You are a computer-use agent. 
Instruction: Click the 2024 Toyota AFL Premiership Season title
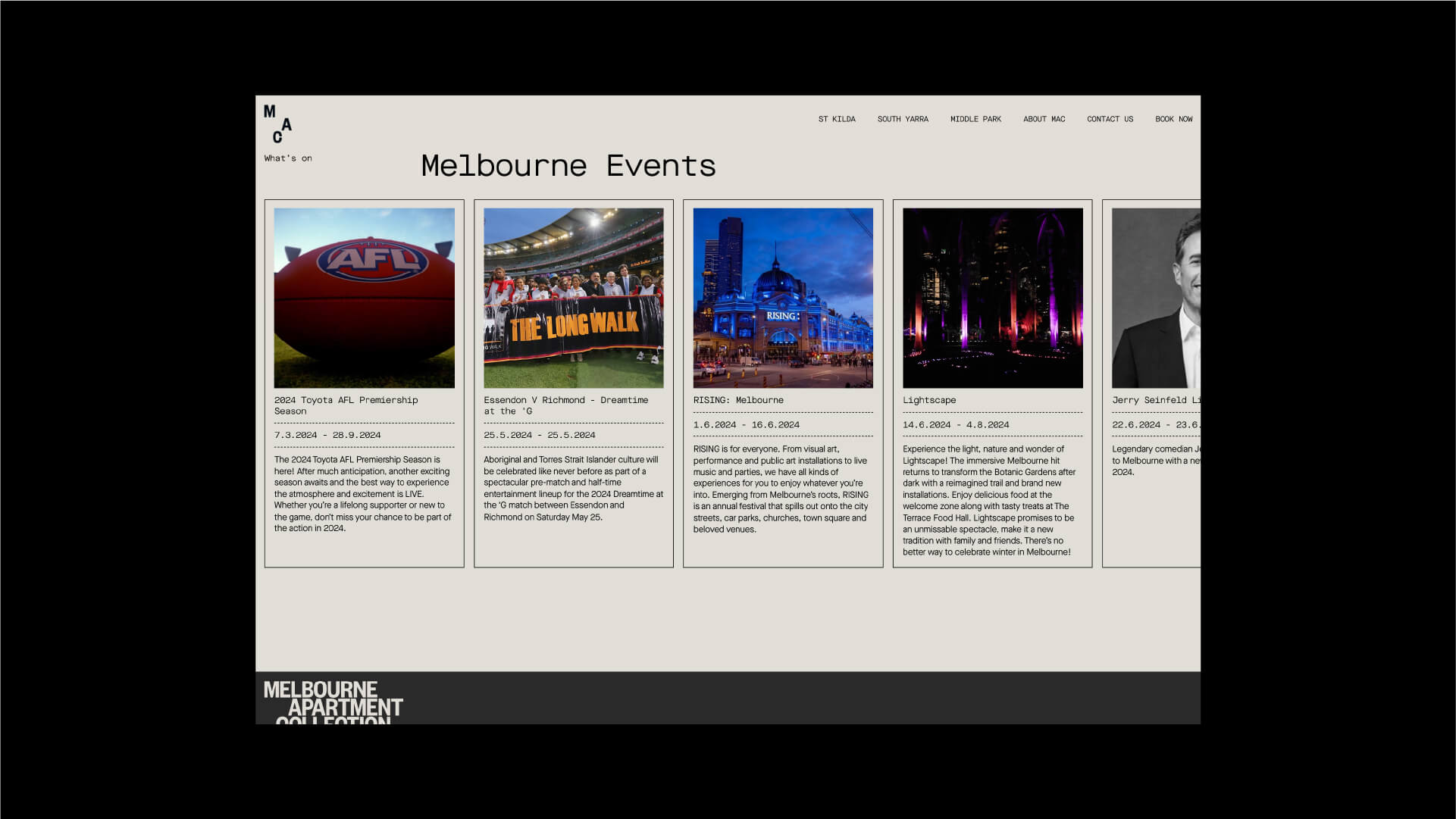[x=346, y=405]
